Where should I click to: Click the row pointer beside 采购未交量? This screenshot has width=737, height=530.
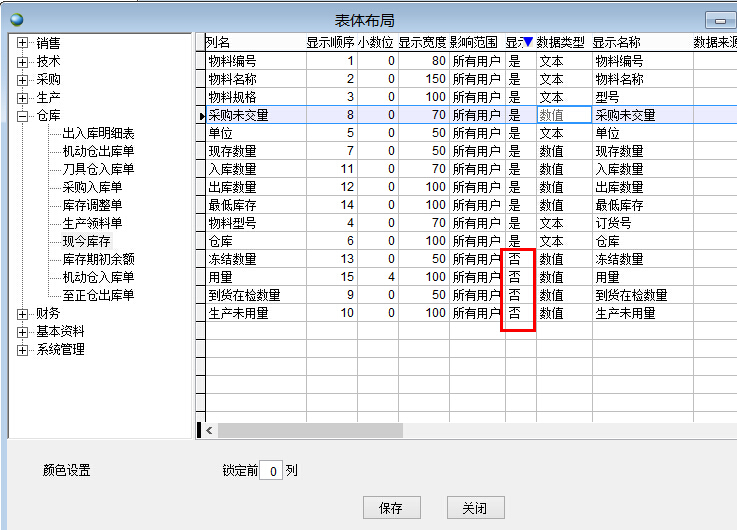click(201, 116)
